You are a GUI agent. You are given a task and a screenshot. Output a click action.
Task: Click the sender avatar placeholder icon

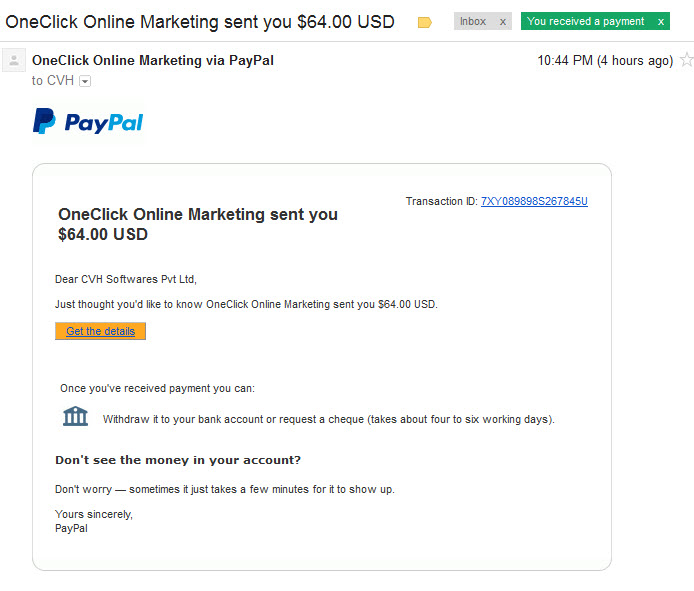(14, 60)
